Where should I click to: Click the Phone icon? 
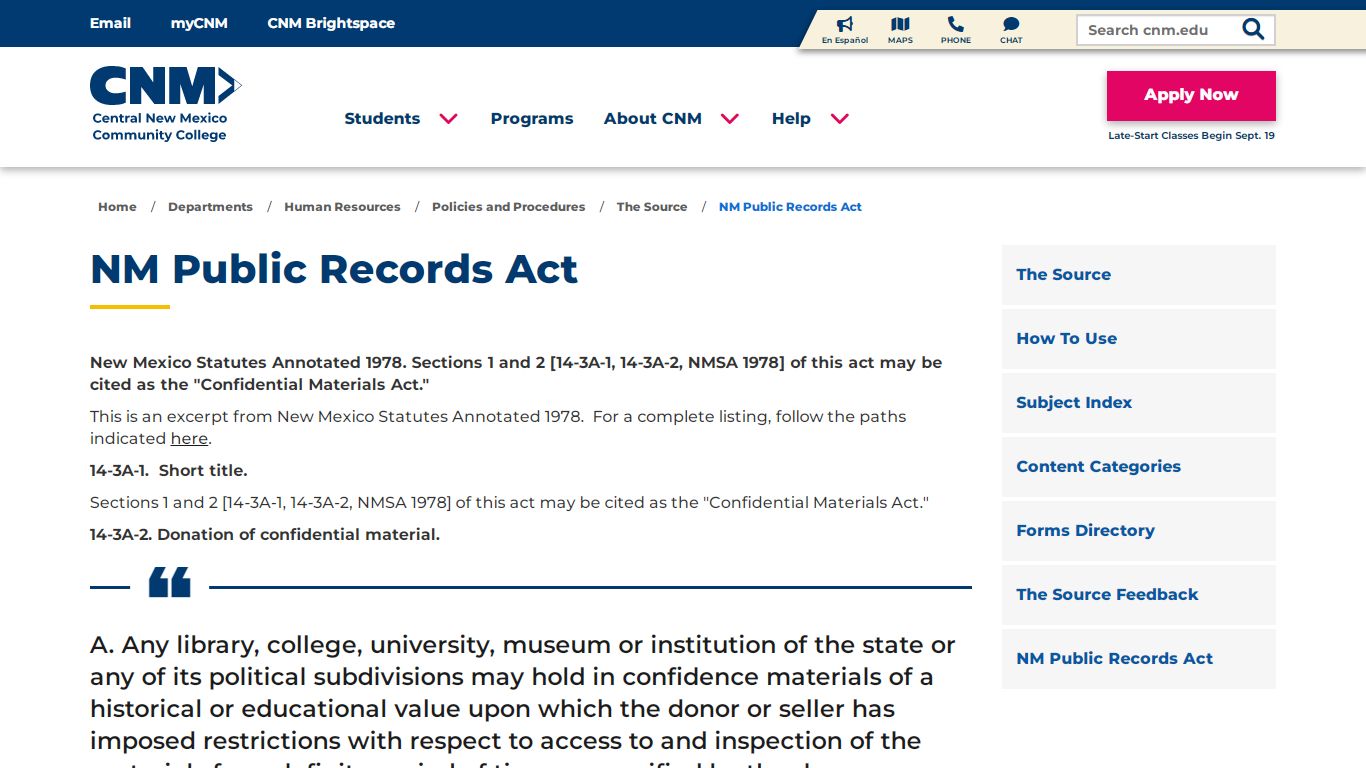tap(956, 24)
